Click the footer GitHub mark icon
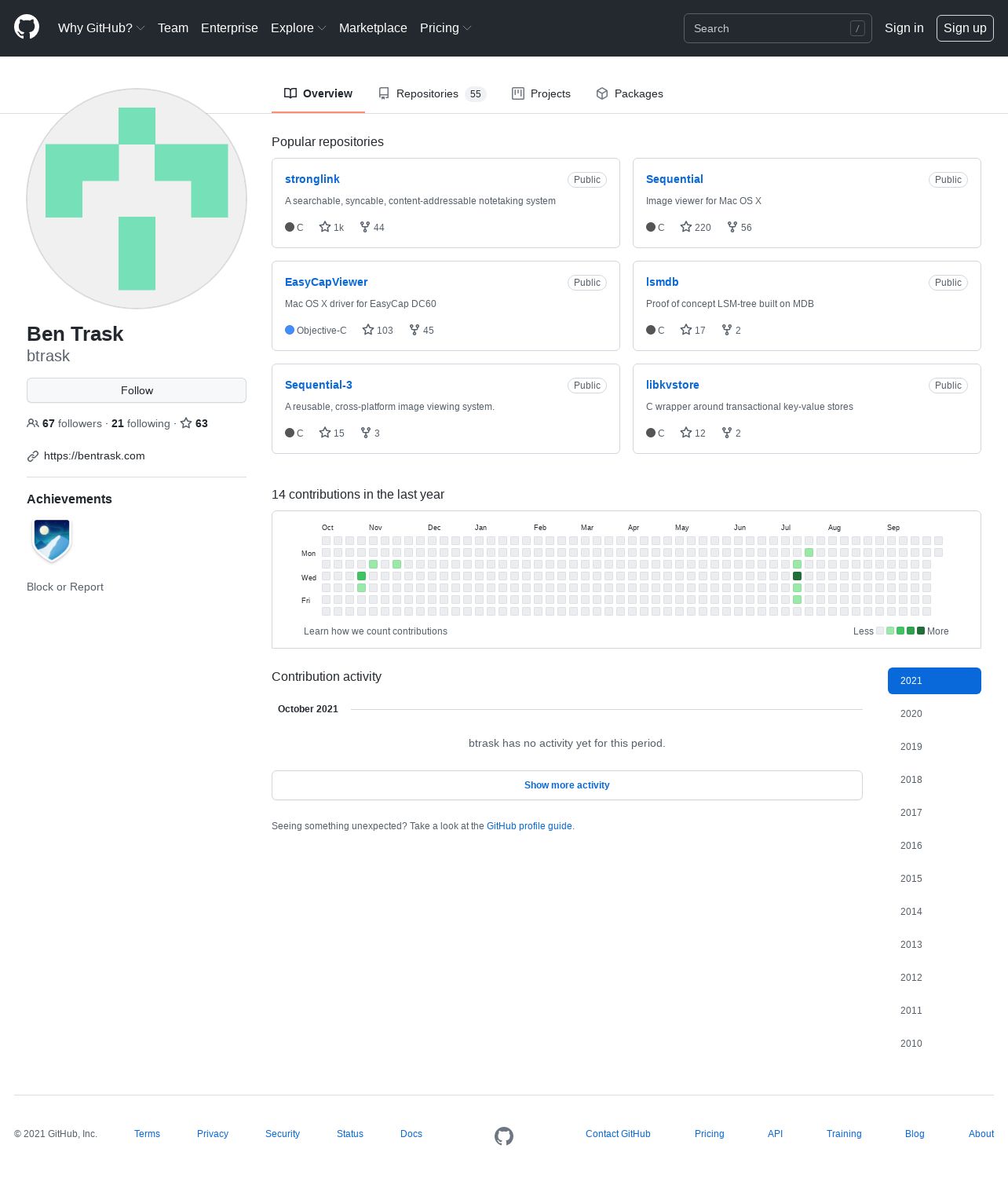Image resolution: width=1008 pixels, height=1185 pixels. click(x=504, y=1136)
